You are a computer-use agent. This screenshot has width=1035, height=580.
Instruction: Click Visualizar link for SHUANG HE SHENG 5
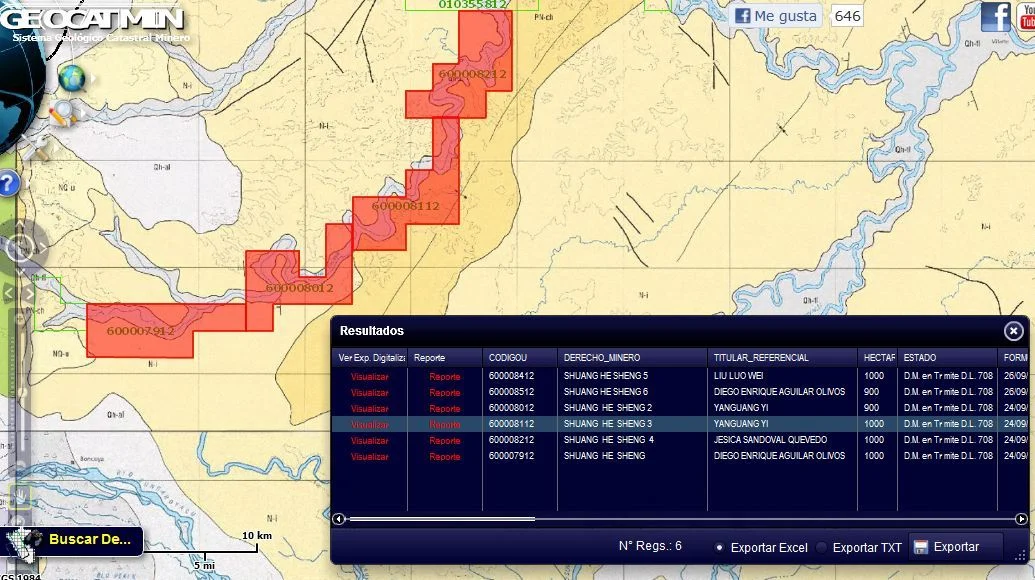[370, 376]
